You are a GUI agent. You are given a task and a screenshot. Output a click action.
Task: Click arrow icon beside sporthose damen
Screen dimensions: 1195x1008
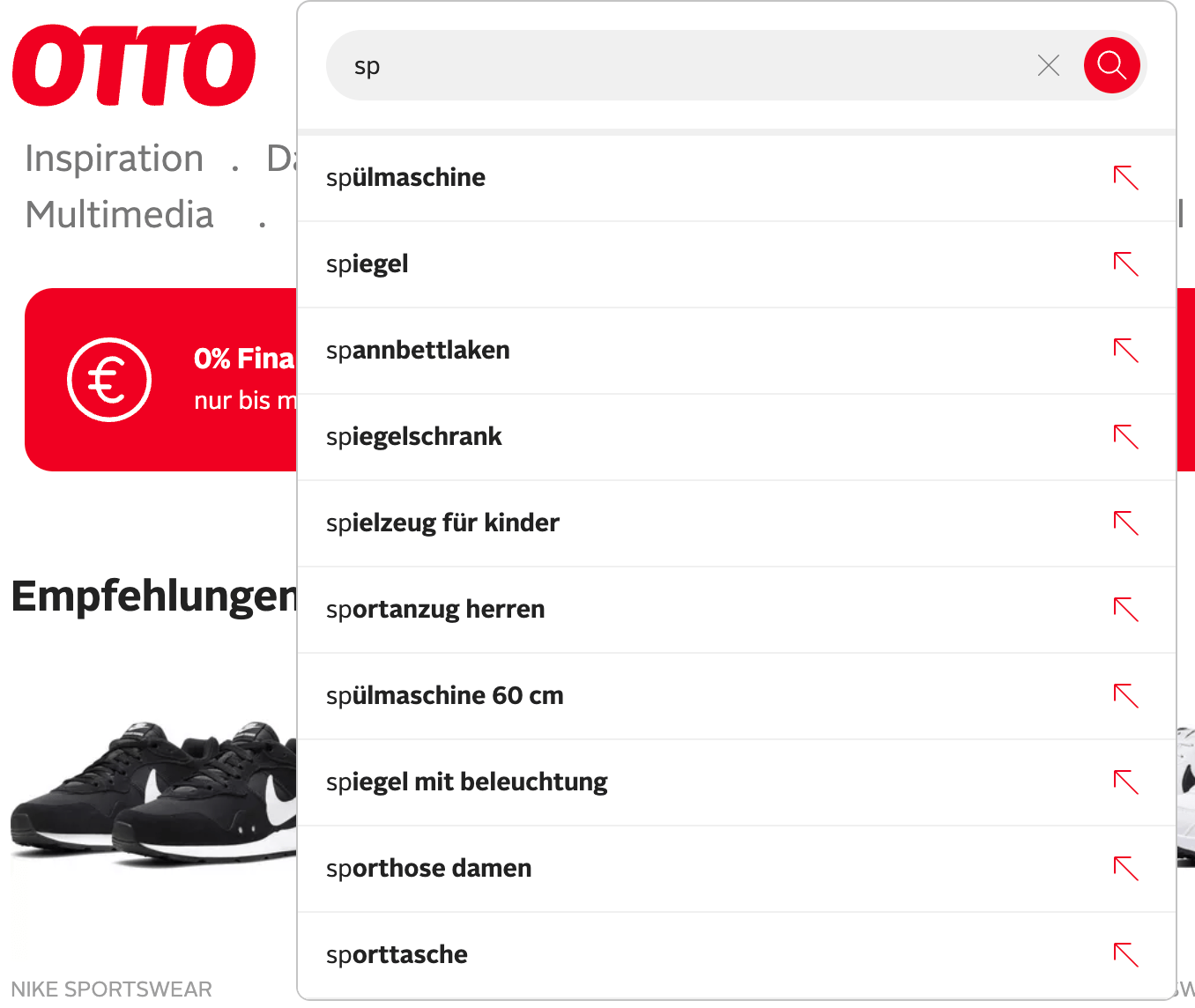(1125, 868)
